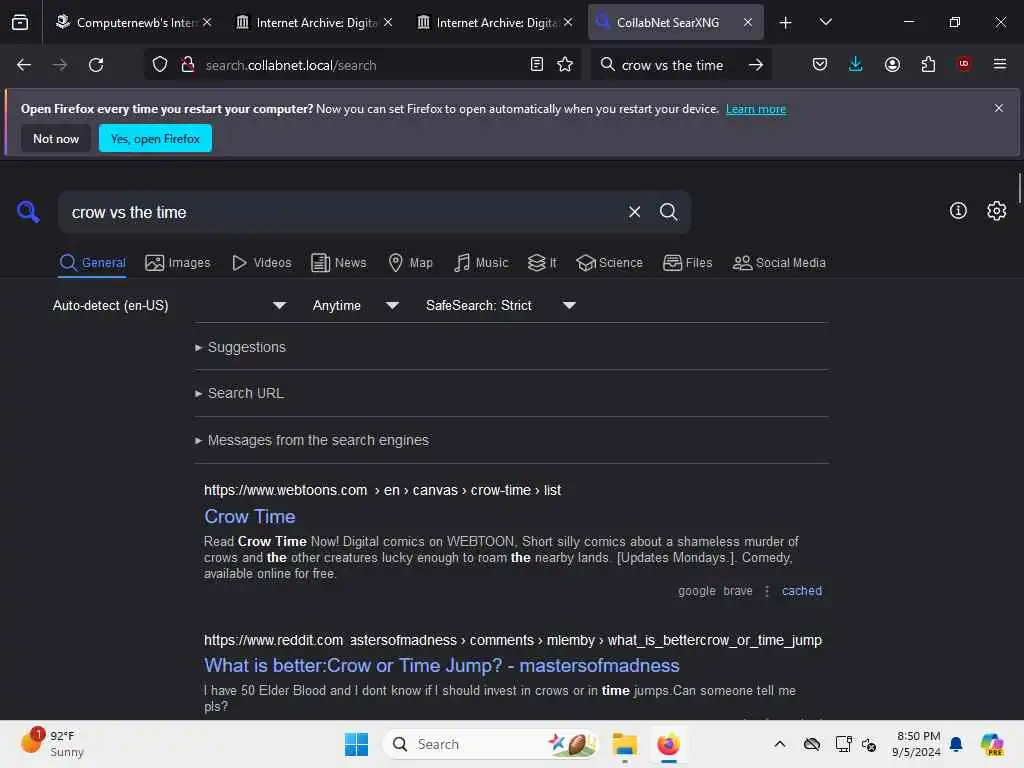Bookmark this page with the star
1024x768 pixels.
(565, 65)
